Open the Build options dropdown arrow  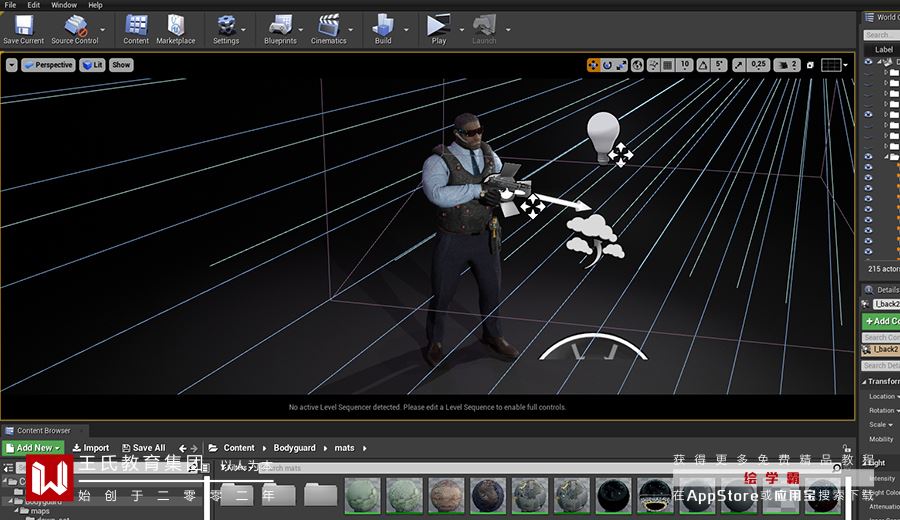coord(406,29)
